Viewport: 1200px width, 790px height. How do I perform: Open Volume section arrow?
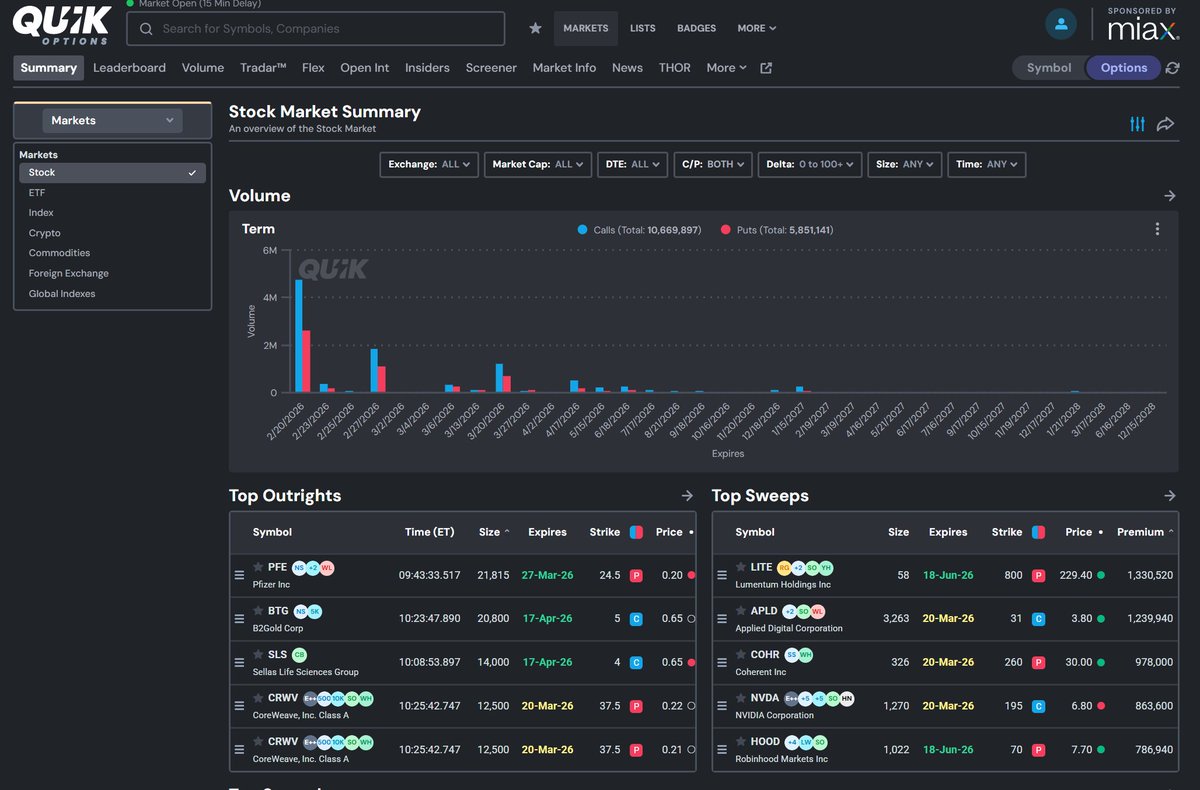(1170, 196)
